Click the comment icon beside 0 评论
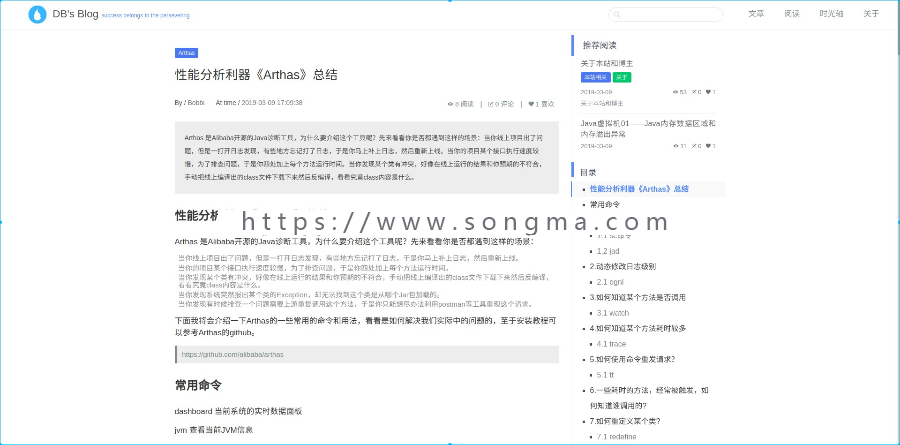900x445 pixels. tap(491, 105)
